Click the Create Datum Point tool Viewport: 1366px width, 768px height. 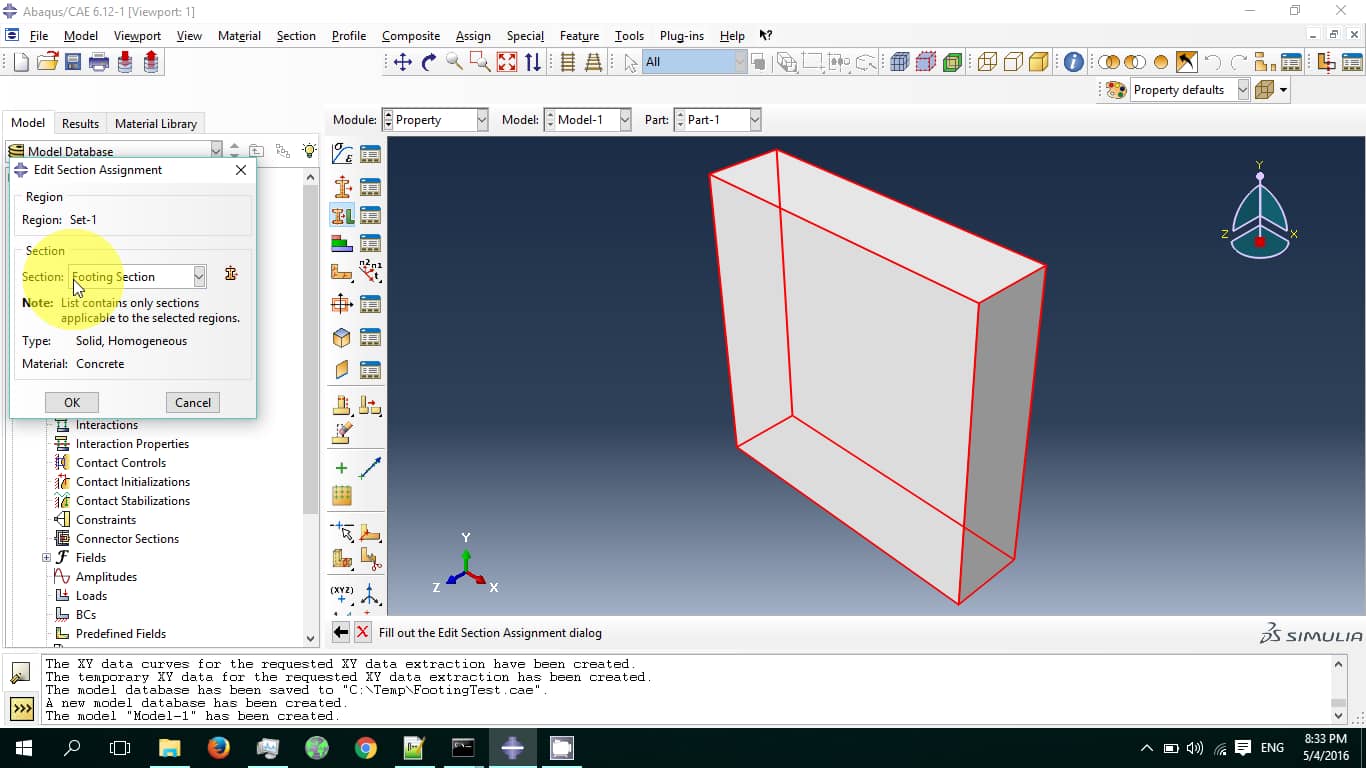[x=341, y=592]
